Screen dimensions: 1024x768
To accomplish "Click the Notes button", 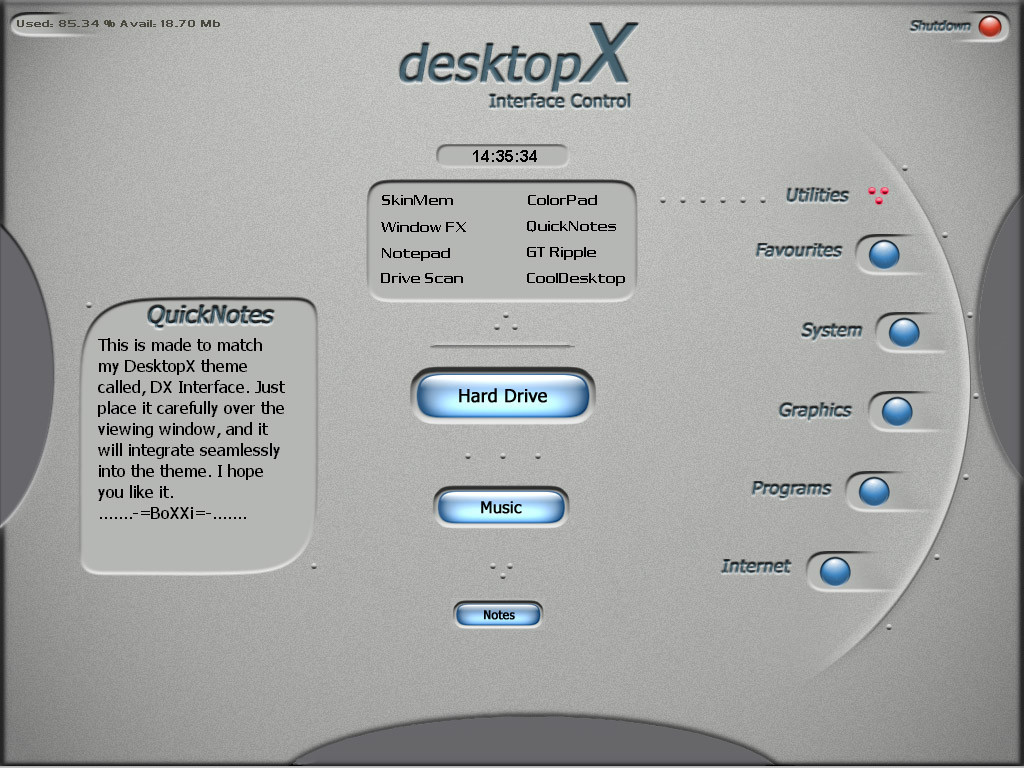I will coord(499,615).
